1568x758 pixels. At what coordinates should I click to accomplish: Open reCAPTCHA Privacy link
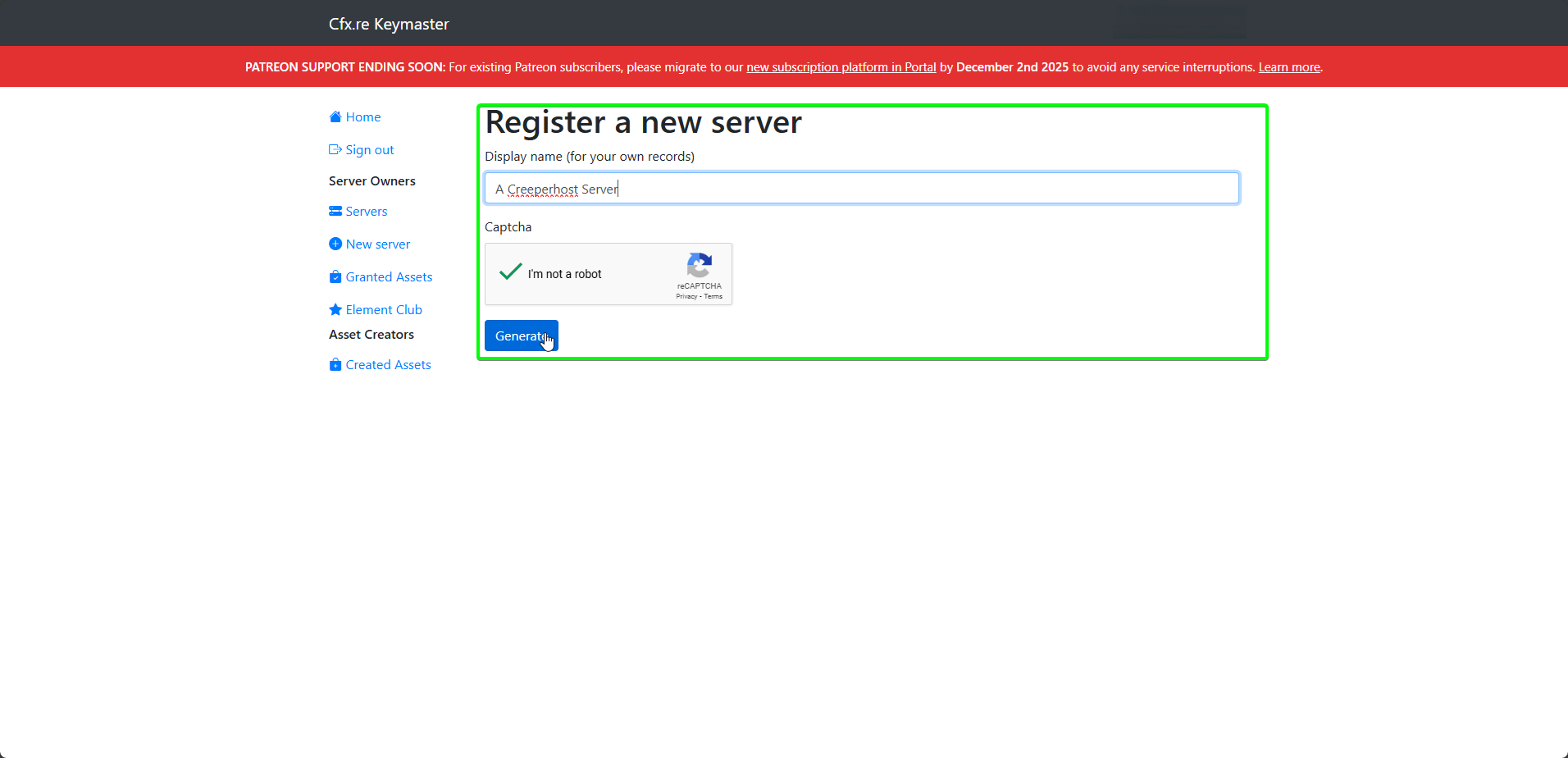click(x=686, y=297)
